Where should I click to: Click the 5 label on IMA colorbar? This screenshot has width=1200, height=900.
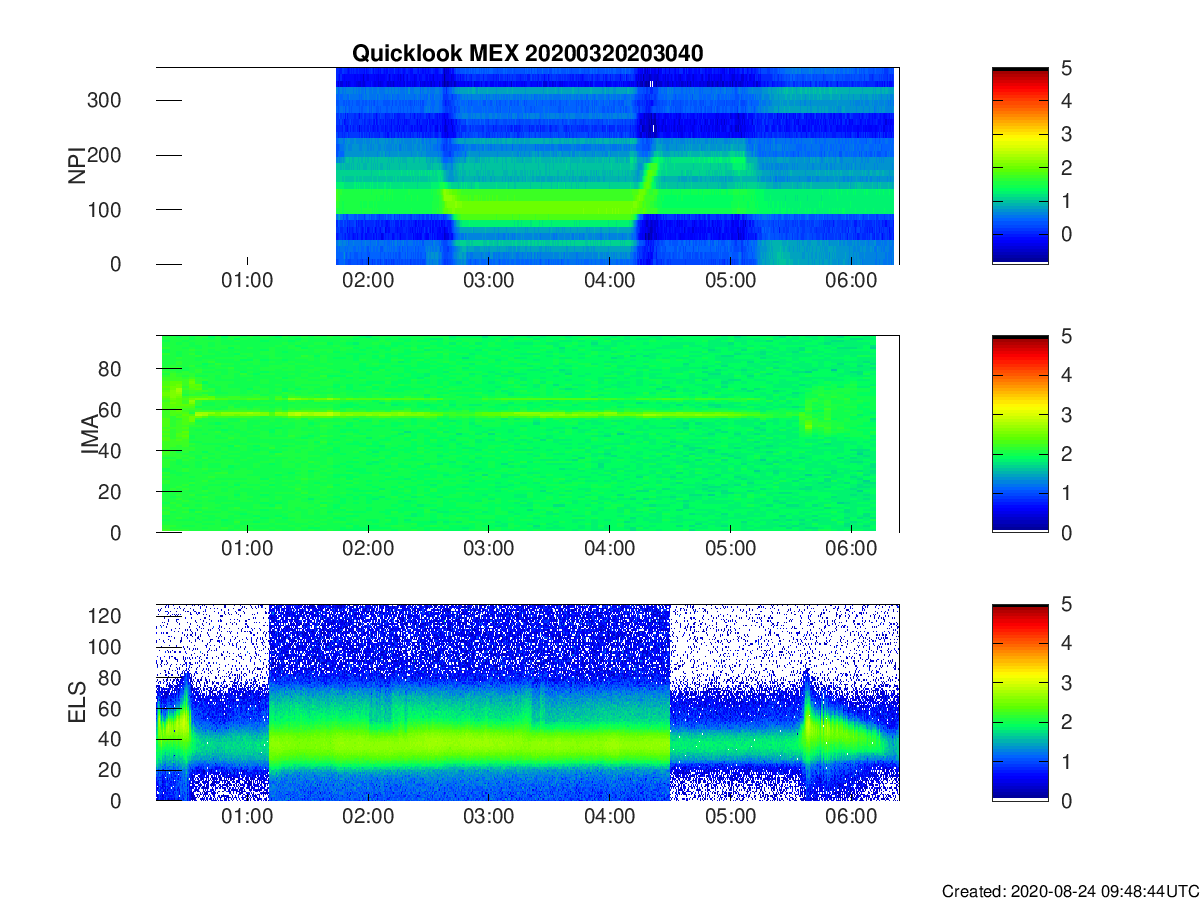pyautogui.click(x=1065, y=336)
